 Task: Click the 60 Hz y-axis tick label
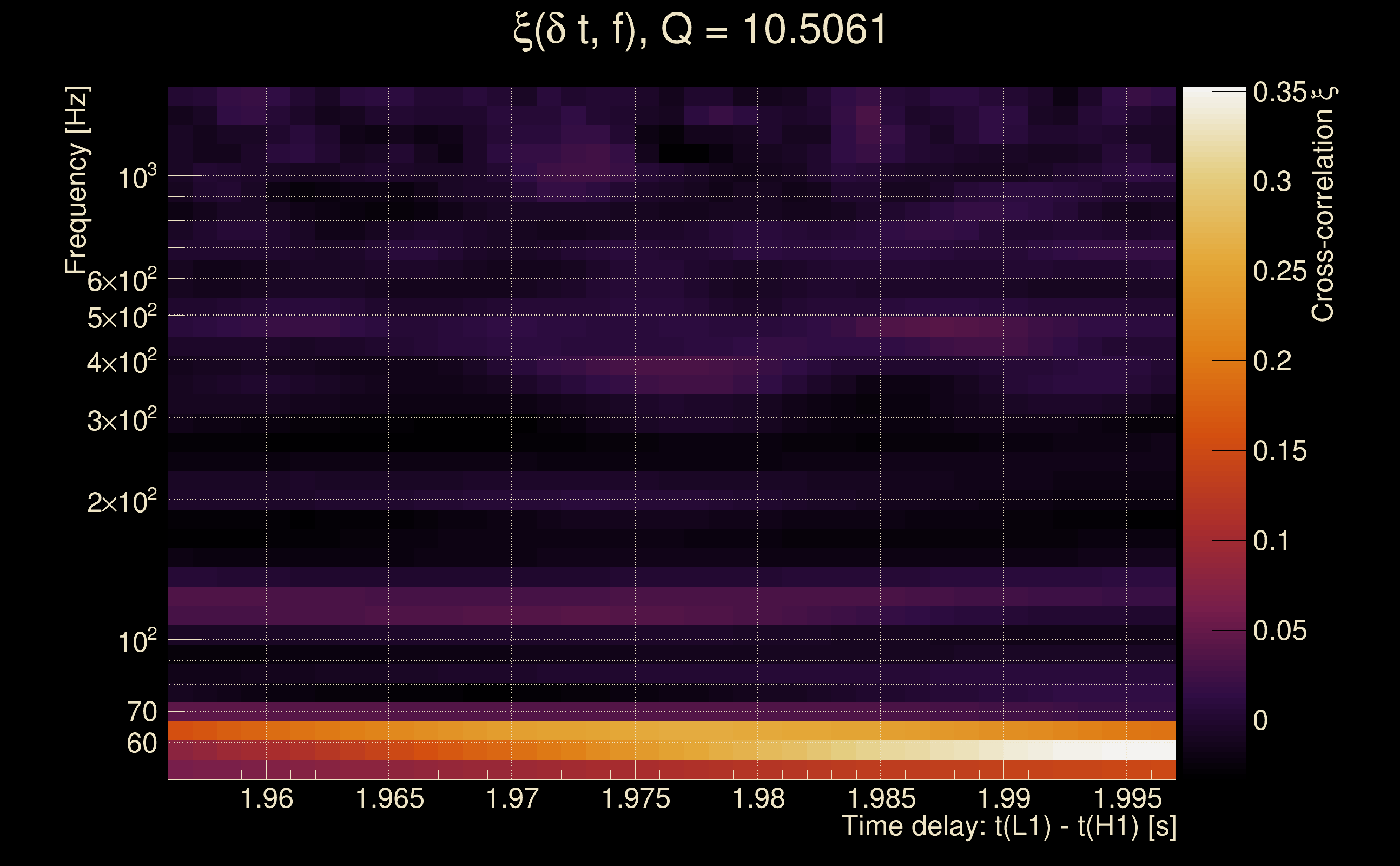point(141,744)
